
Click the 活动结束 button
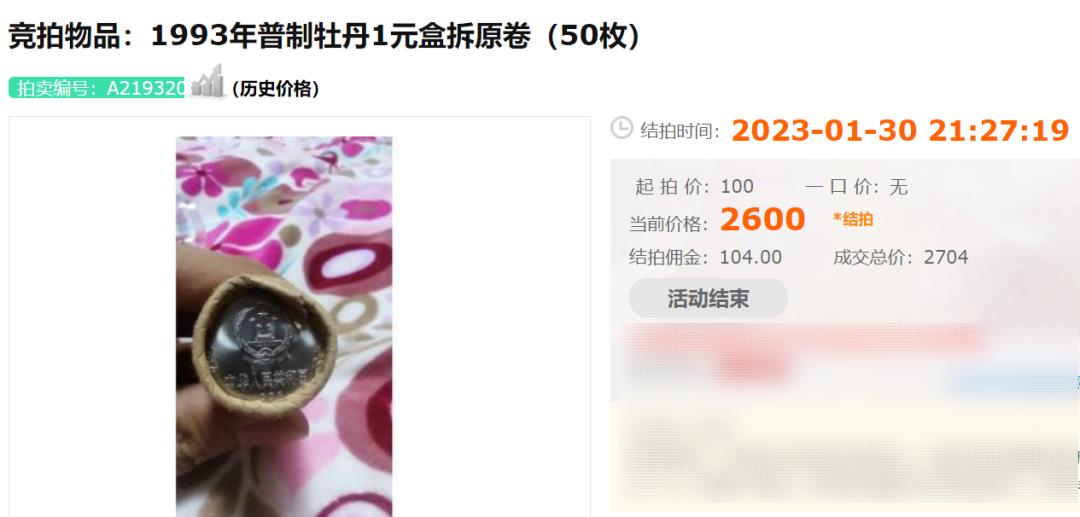(x=708, y=298)
